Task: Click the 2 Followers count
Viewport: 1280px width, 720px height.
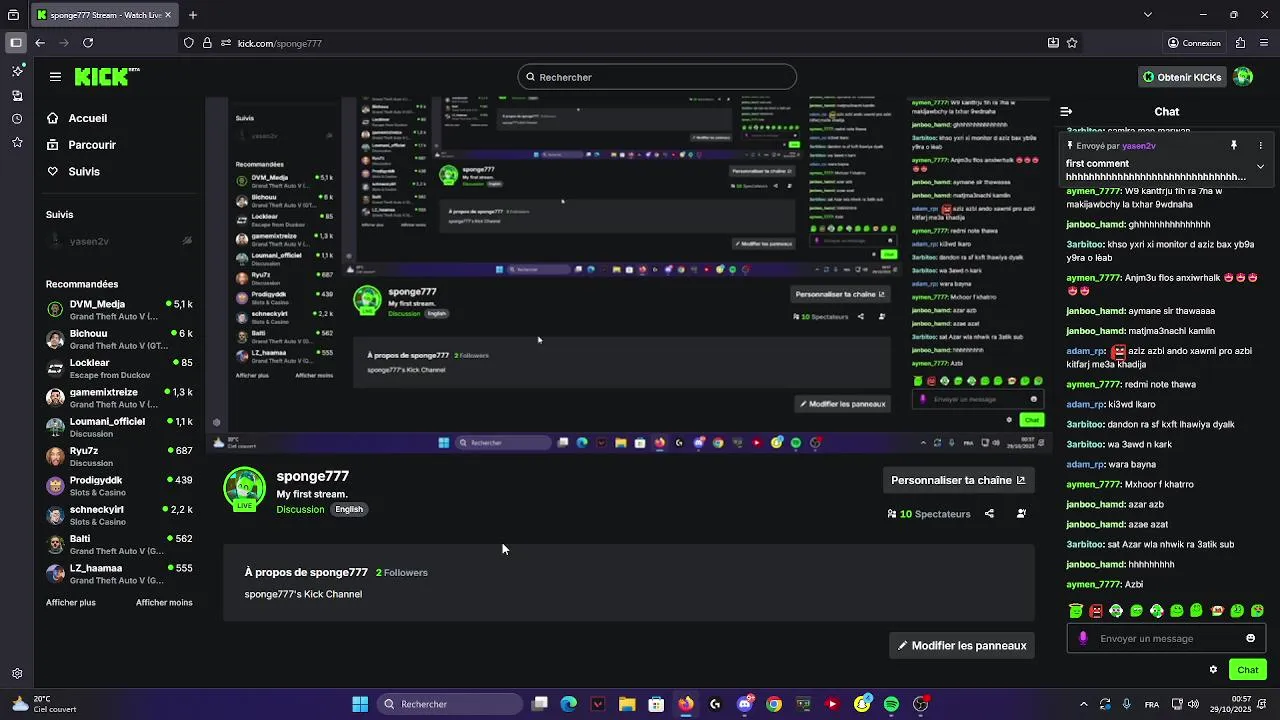Action: click(402, 573)
